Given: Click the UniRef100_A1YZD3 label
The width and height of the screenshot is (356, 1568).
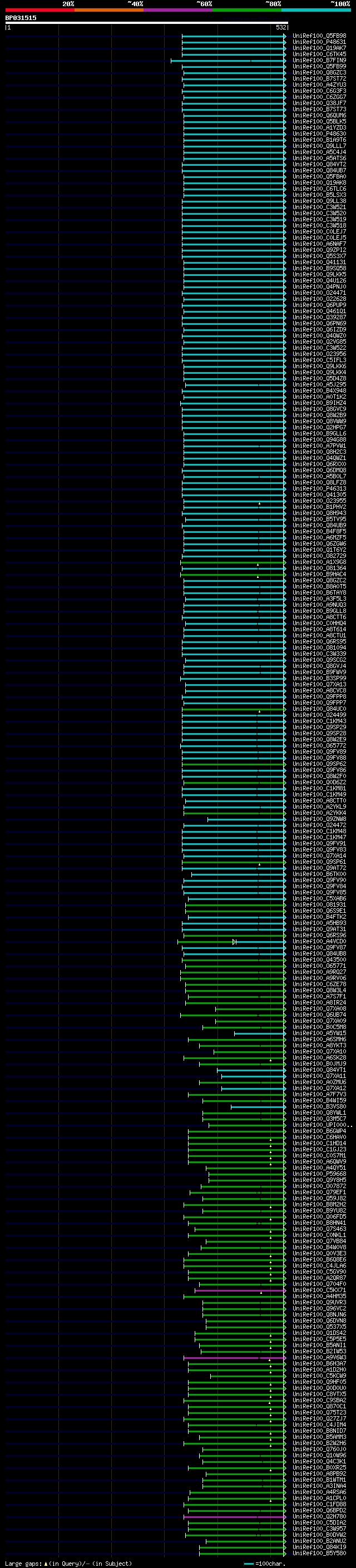Looking at the screenshot, I should pos(319,128).
